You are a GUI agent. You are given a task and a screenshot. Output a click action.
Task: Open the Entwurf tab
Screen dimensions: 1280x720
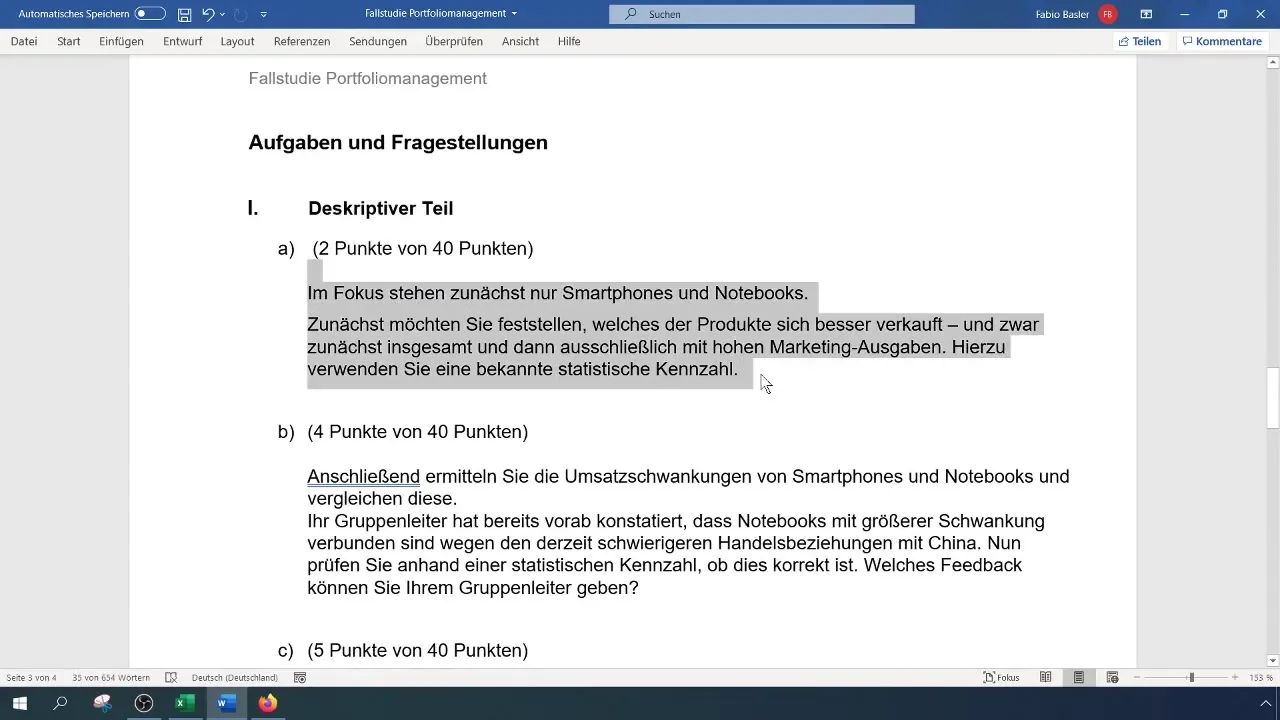coord(182,41)
